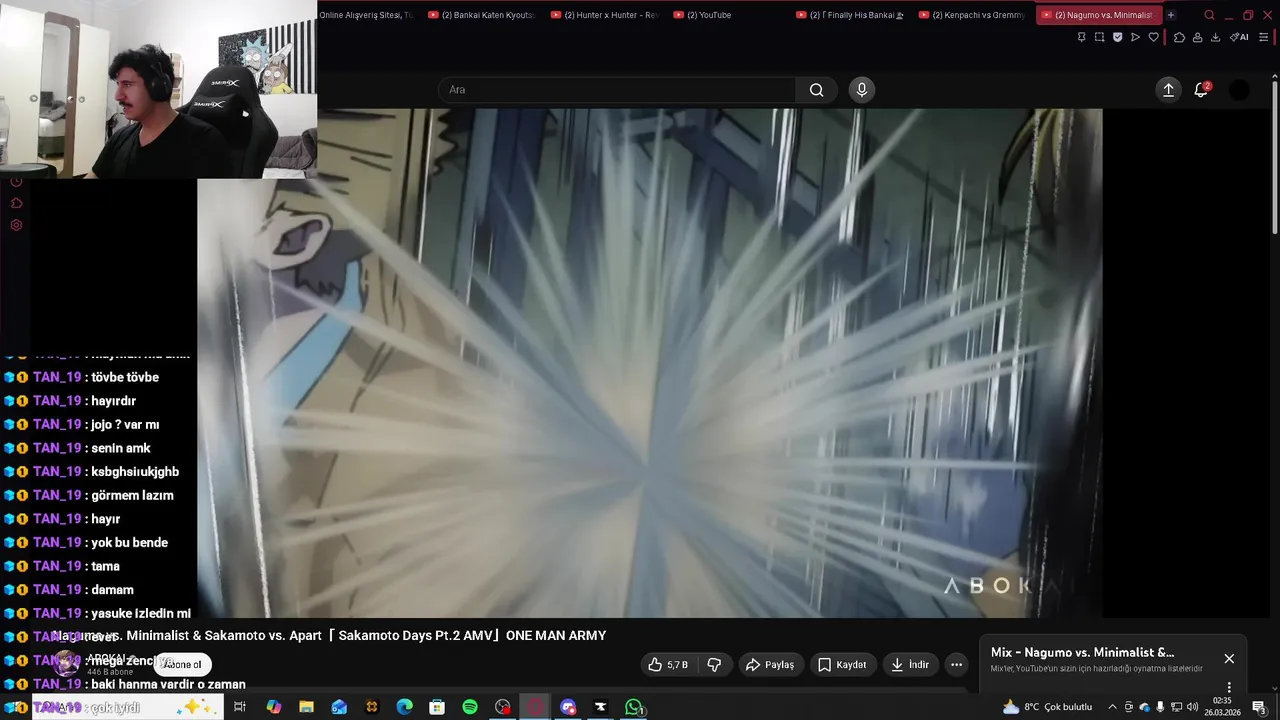Viewport: 1280px width, 720px height.
Task: Click Kaydet to save the video
Action: (842, 665)
